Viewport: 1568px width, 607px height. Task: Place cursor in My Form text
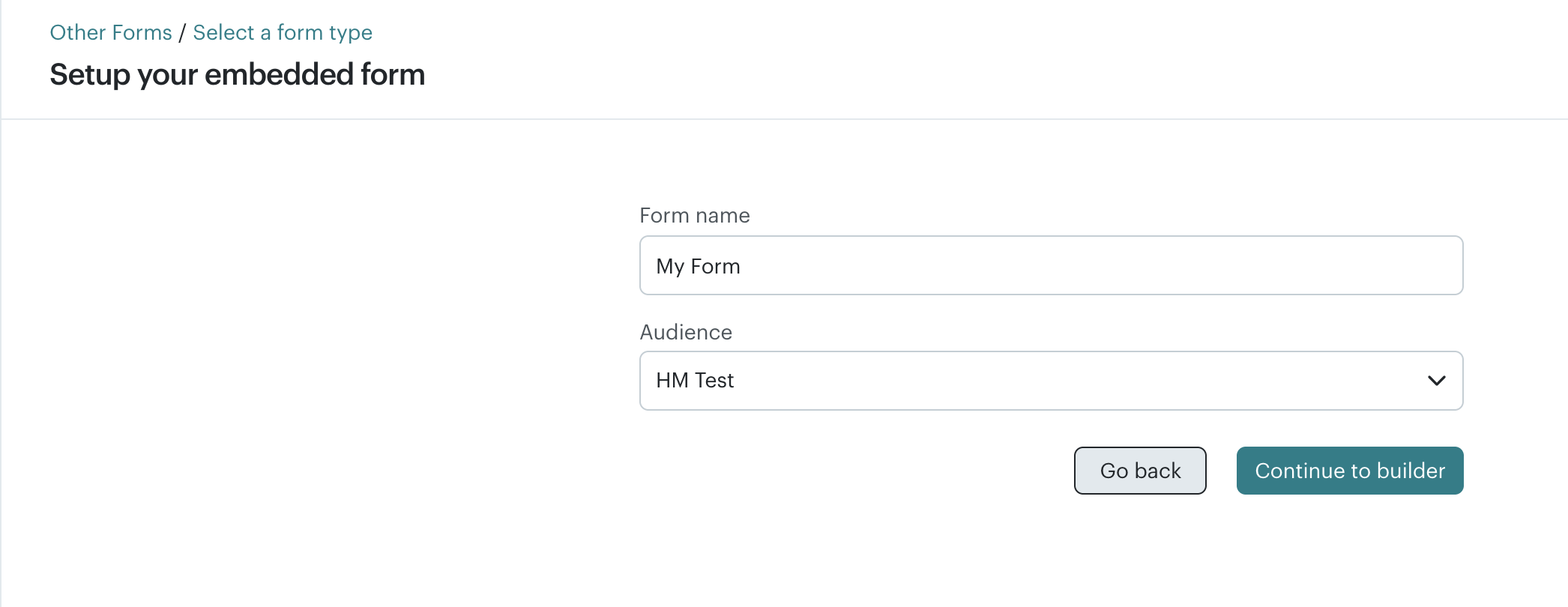click(698, 266)
